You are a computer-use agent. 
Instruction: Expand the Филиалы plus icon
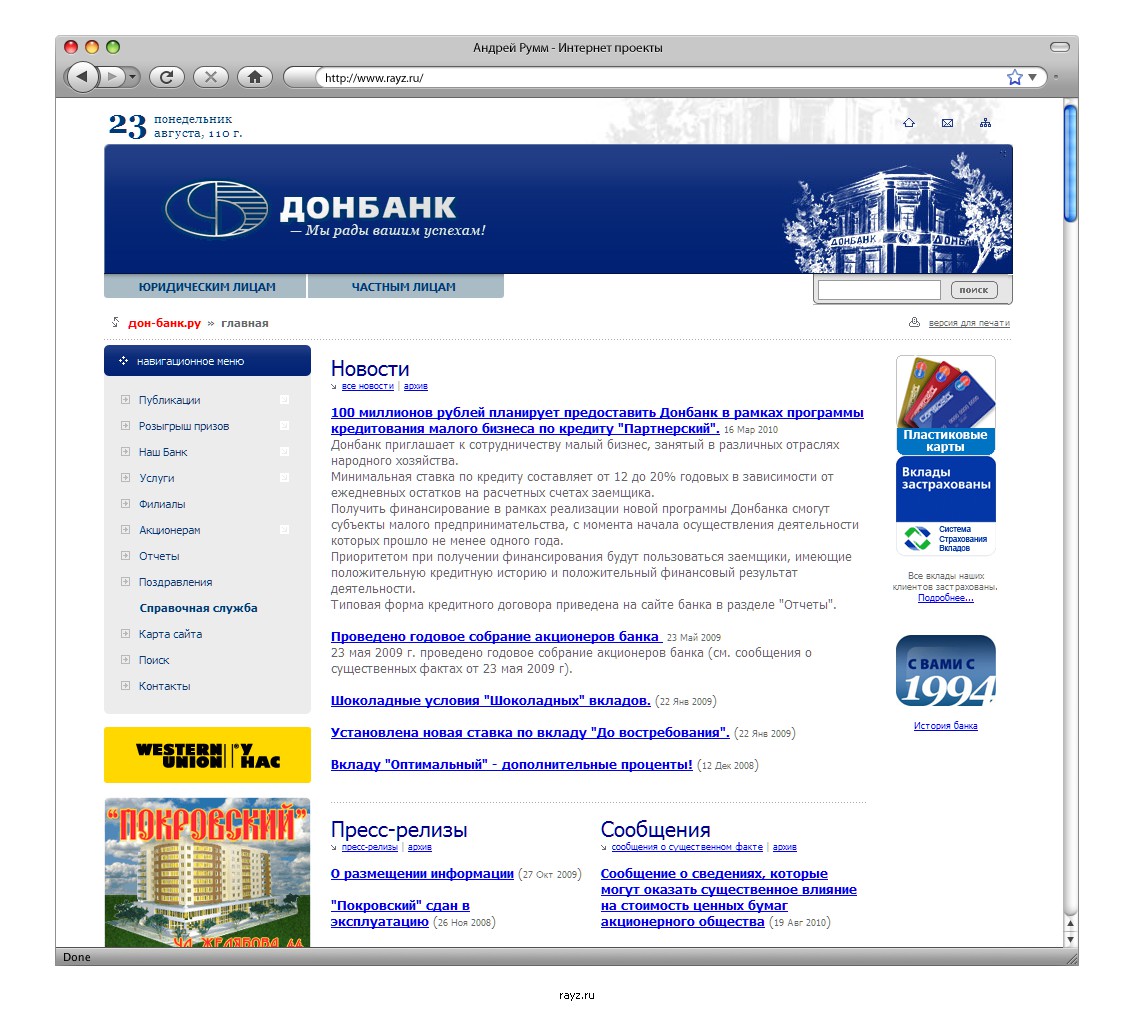pos(125,503)
